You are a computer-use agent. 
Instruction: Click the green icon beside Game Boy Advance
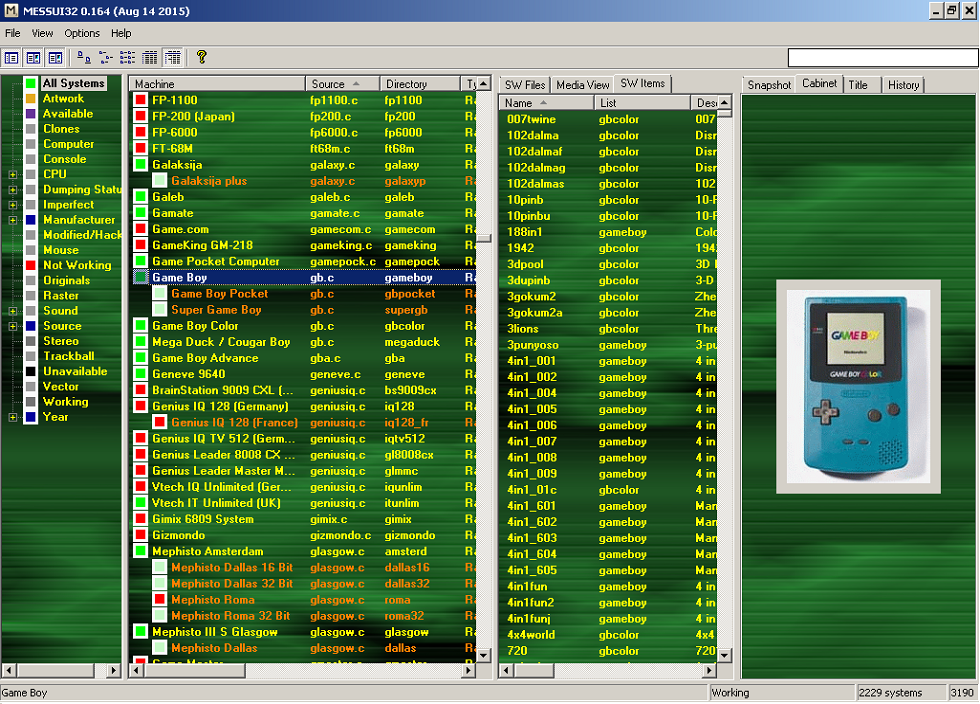click(141, 358)
